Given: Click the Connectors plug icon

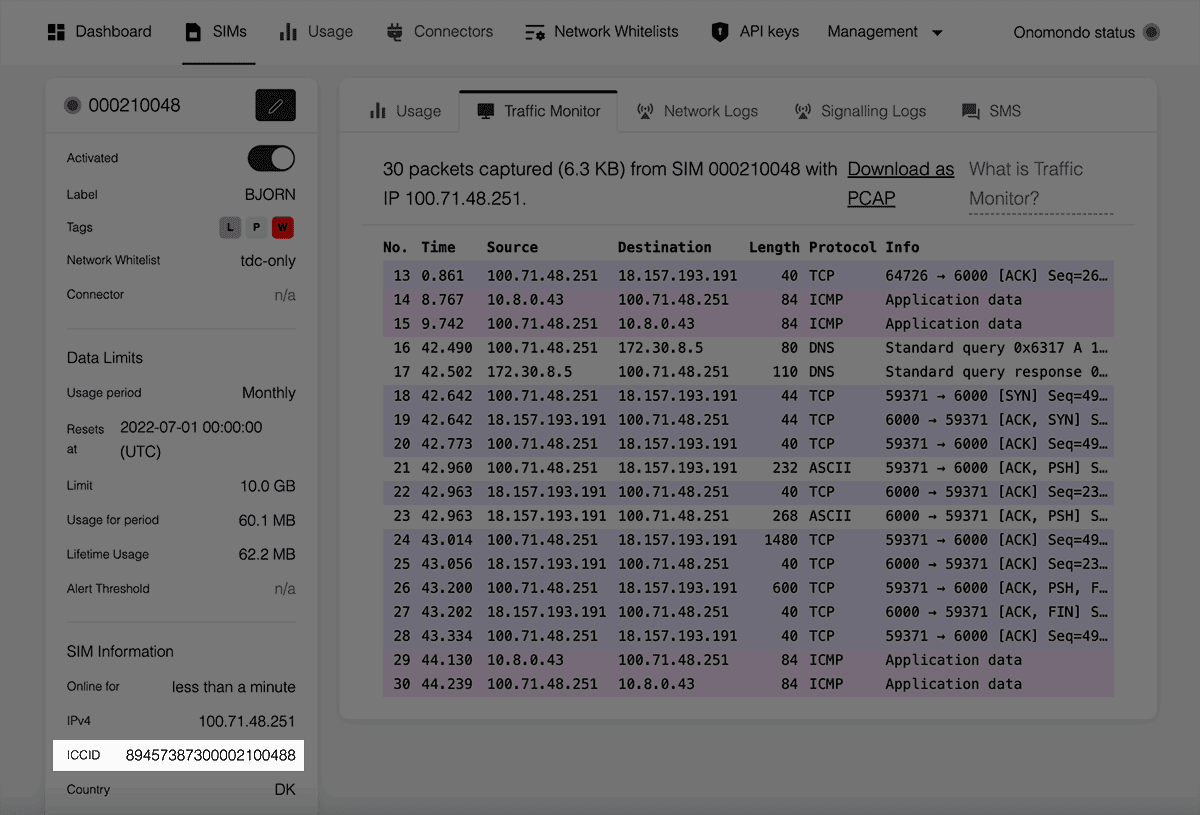Looking at the screenshot, I should pos(395,32).
